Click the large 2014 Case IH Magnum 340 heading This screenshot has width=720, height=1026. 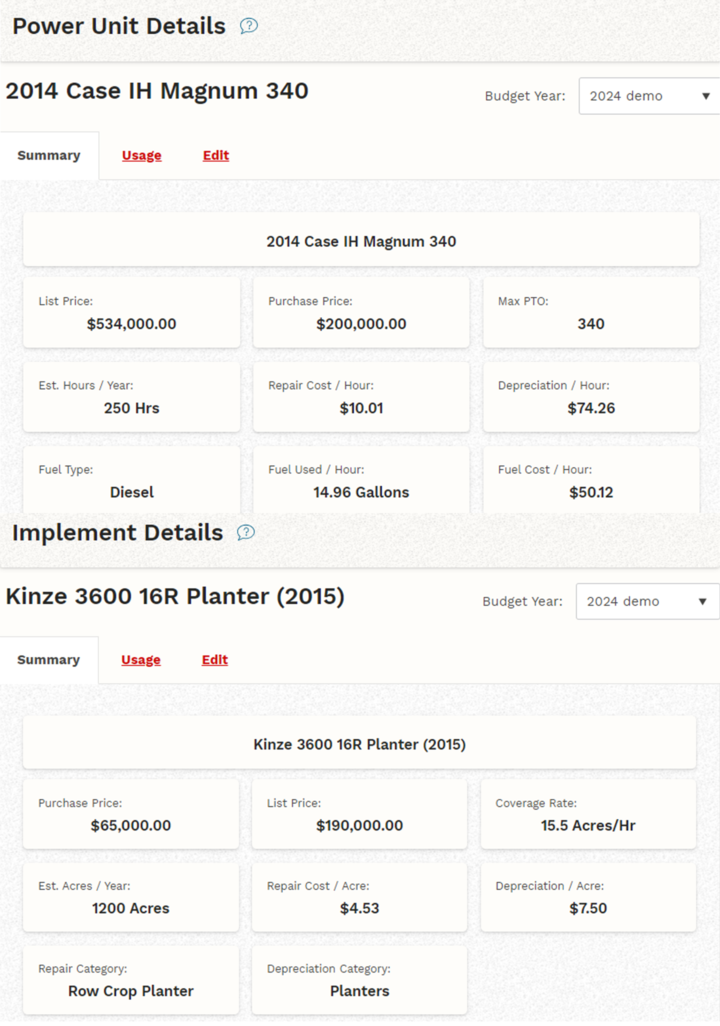click(x=157, y=91)
